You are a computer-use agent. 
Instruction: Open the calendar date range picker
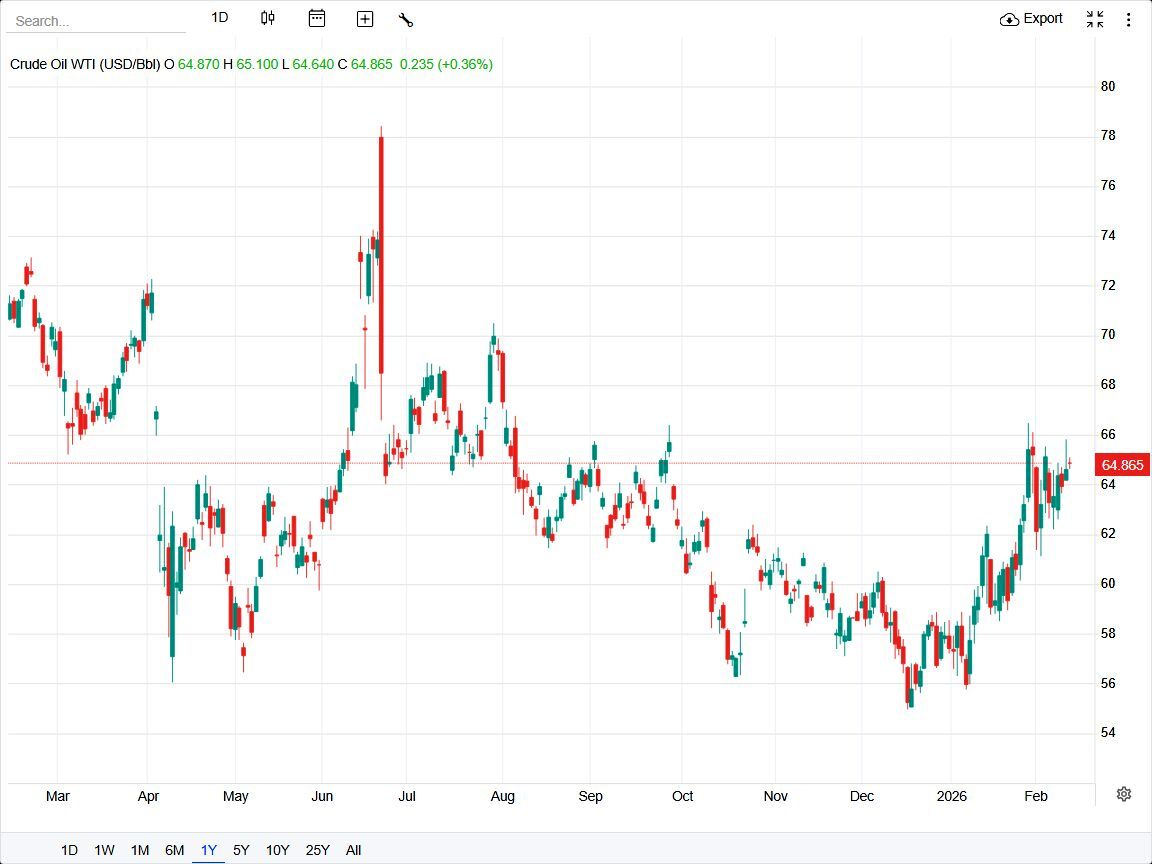click(316, 18)
